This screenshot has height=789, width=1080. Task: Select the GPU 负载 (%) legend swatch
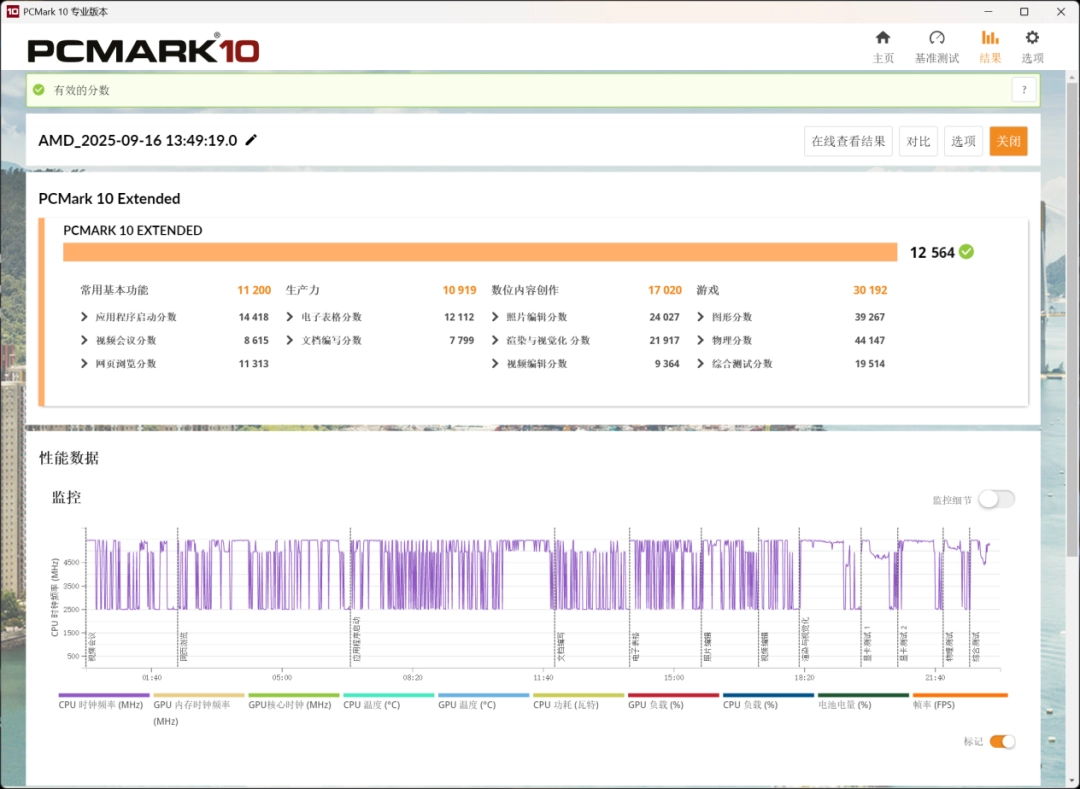(x=674, y=695)
